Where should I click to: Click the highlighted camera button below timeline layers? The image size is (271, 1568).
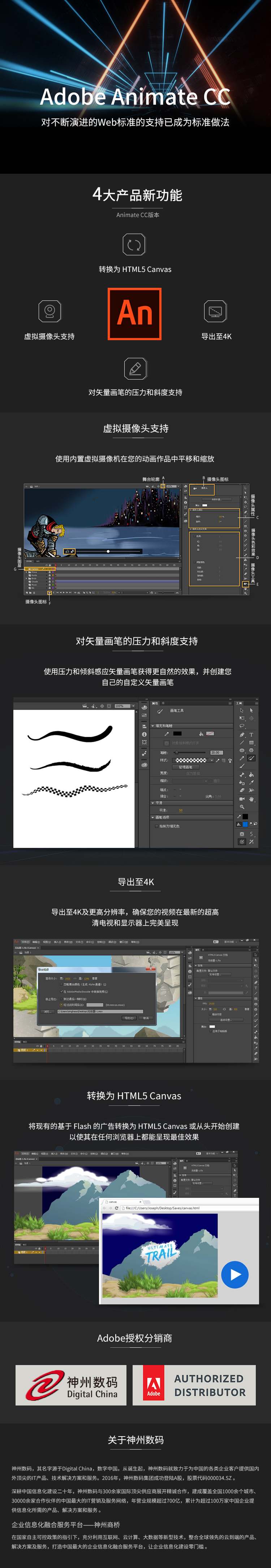click(50, 592)
